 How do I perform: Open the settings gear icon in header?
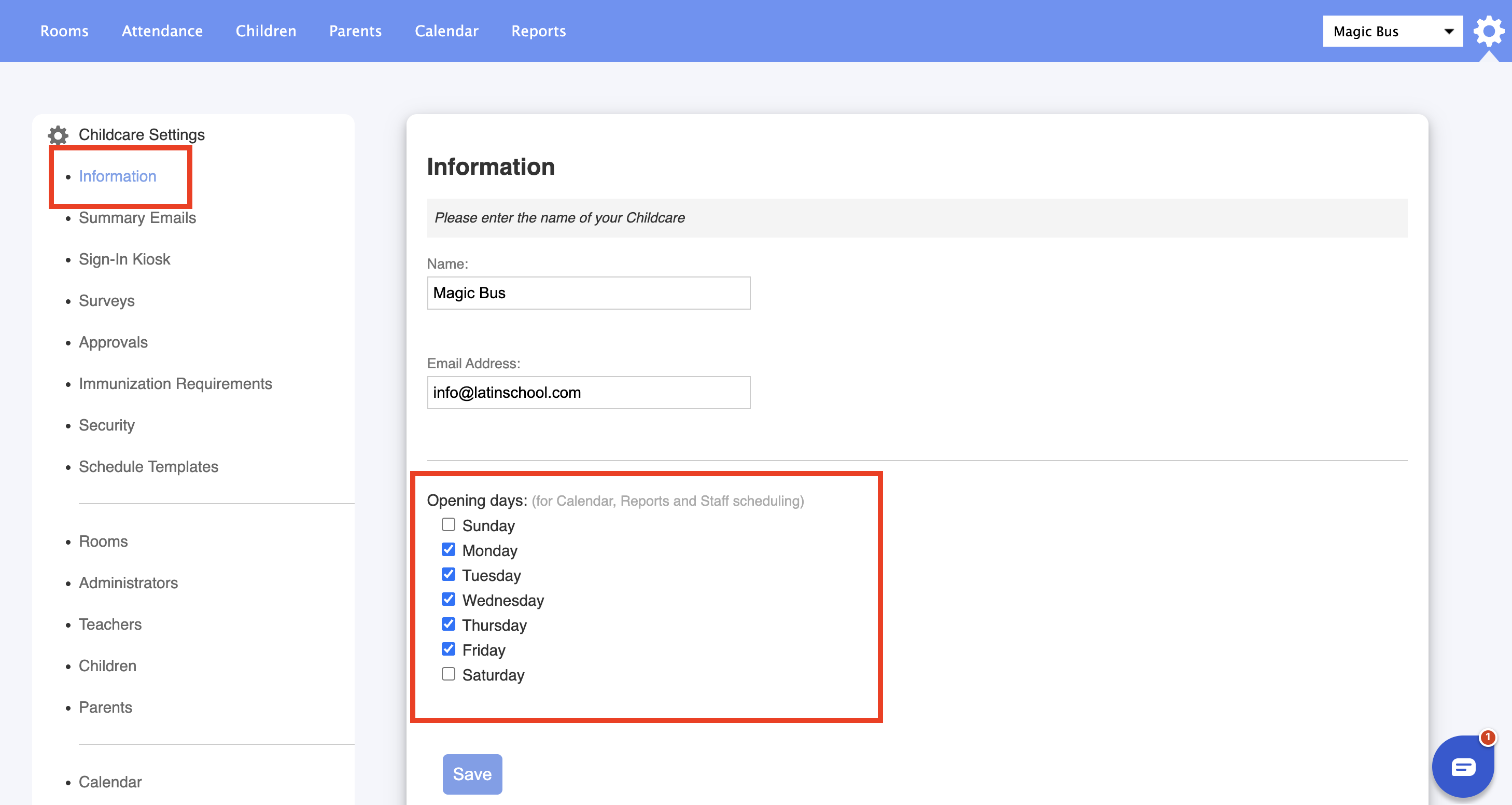[x=1488, y=31]
